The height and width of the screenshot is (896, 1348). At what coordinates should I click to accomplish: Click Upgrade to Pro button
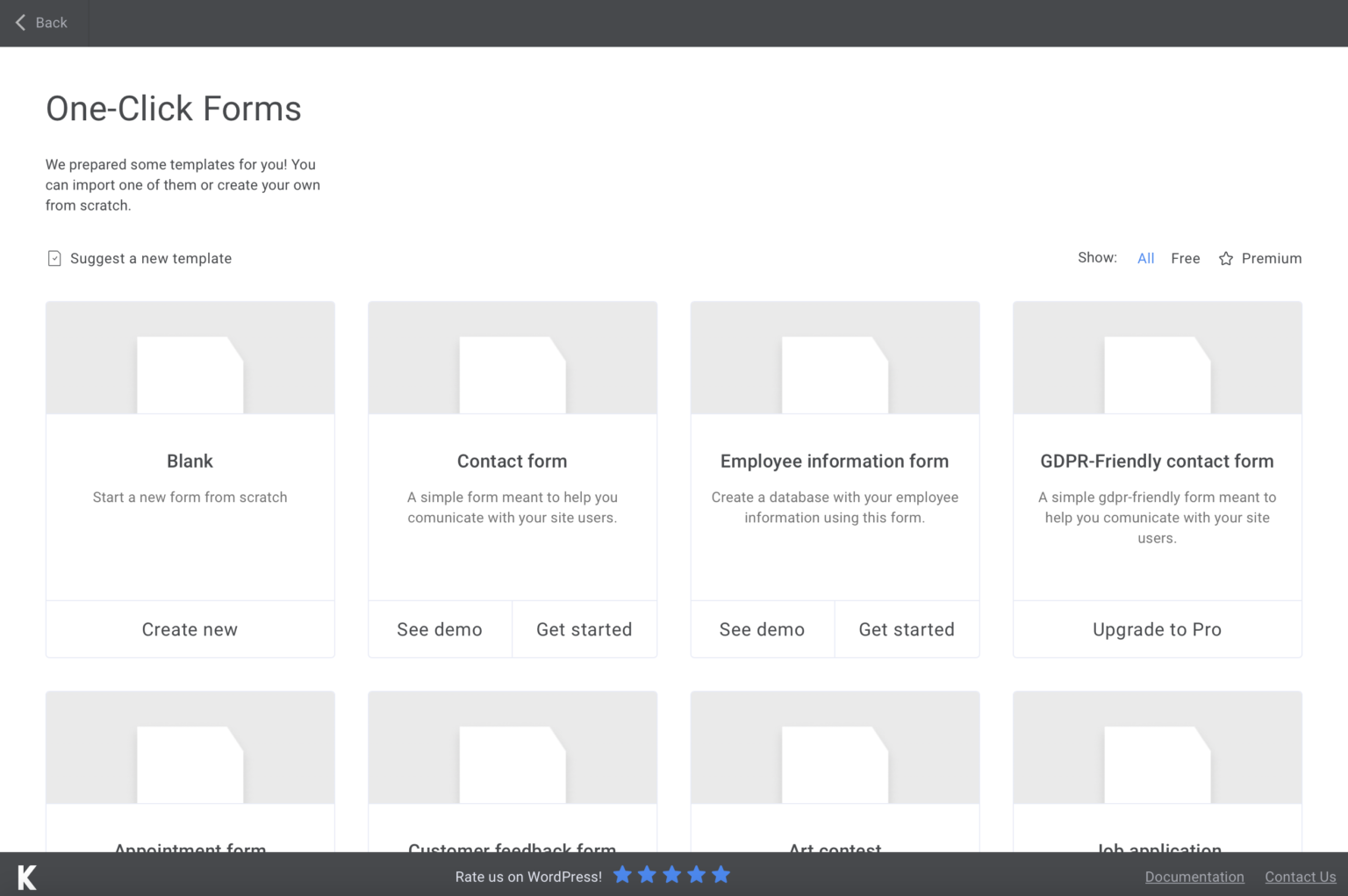click(1158, 629)
